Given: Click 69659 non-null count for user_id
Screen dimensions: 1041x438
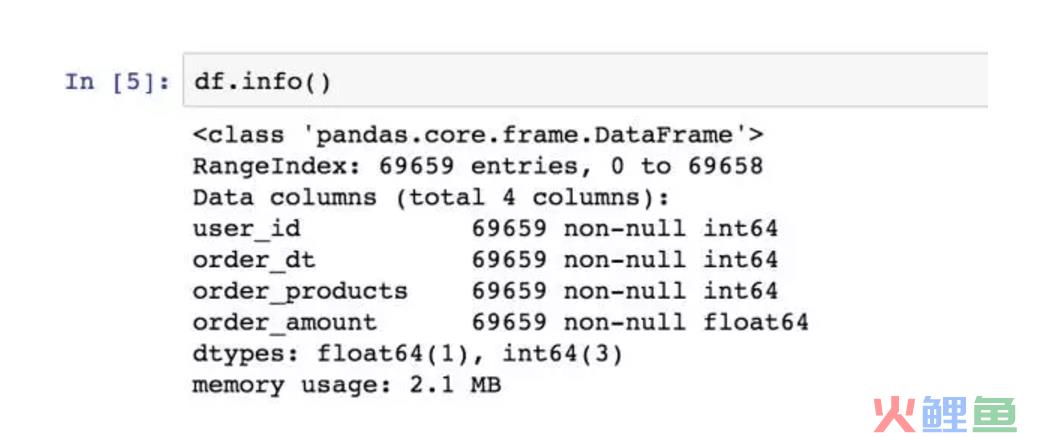Looking at the screenshot, I should point(578,229).
